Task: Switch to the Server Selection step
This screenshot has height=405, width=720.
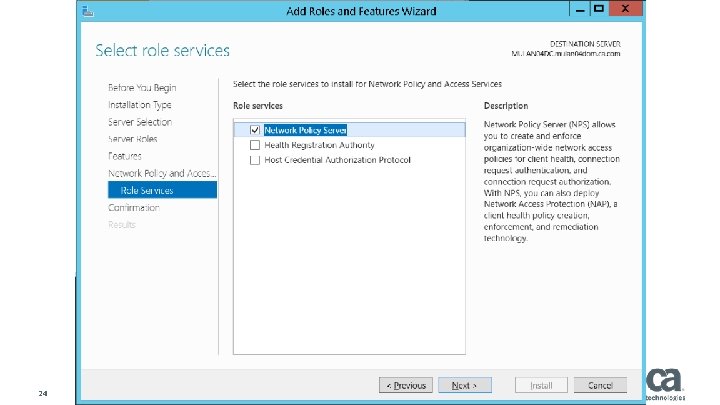Action: click(140, 122)
